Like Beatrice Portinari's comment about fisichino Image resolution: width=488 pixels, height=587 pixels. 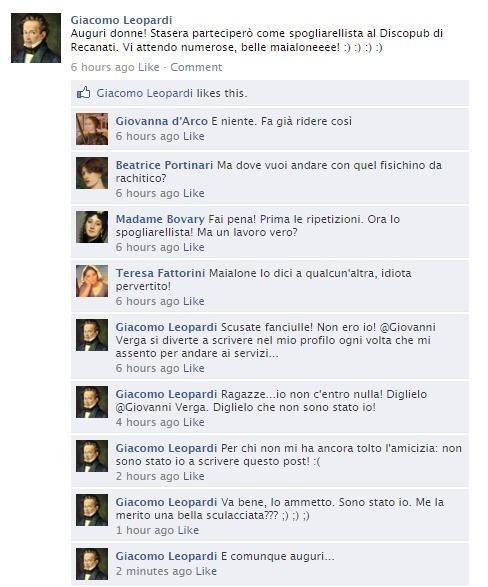[194, 193]
